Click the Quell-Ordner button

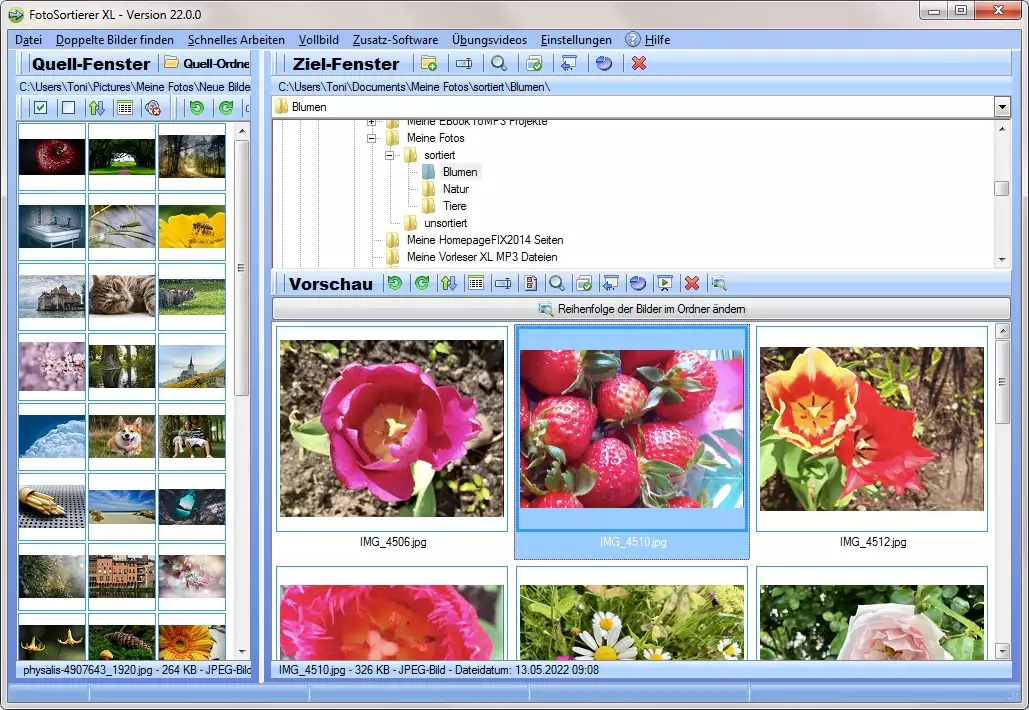[206, 64]
